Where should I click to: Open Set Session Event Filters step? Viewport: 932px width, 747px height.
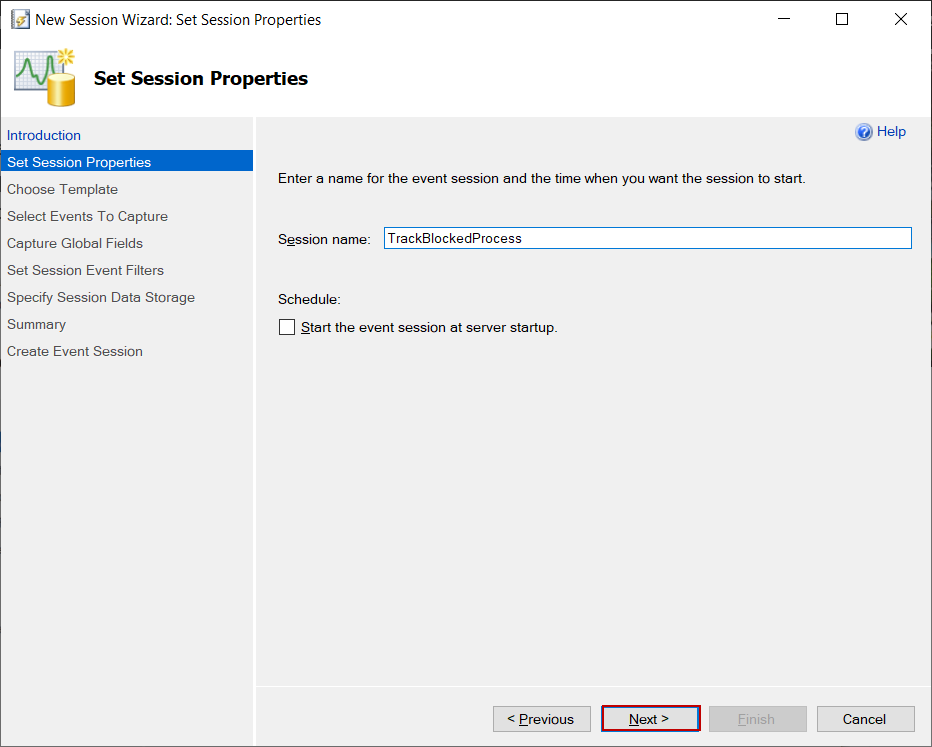[85, 270]
